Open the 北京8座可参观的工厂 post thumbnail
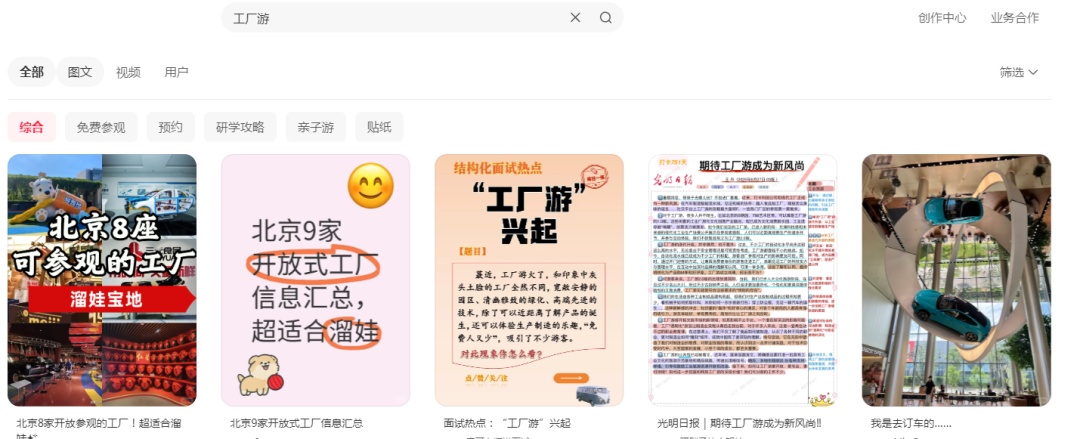The width and height of the screenshot is (1080, 439). (102, 280)
